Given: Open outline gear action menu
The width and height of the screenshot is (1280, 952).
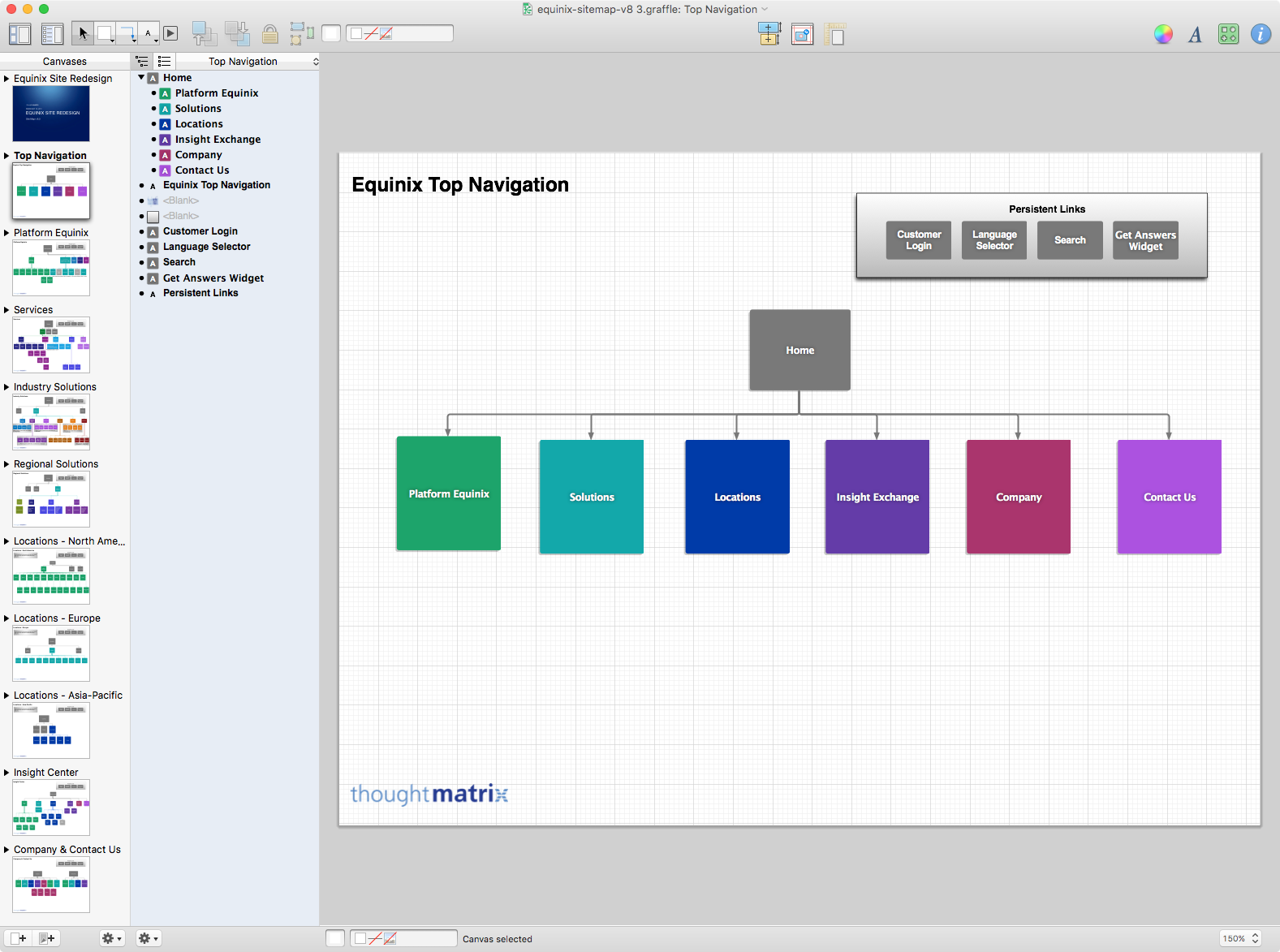Looking at the screenshot, I should pyautogui.click(x=148, y=938).
